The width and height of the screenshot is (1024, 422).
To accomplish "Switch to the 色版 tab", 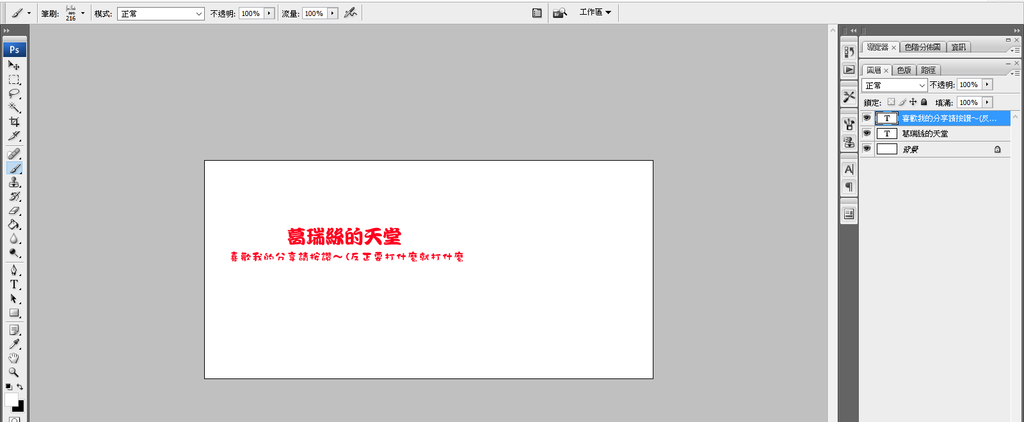I will (x=904, y=70).
